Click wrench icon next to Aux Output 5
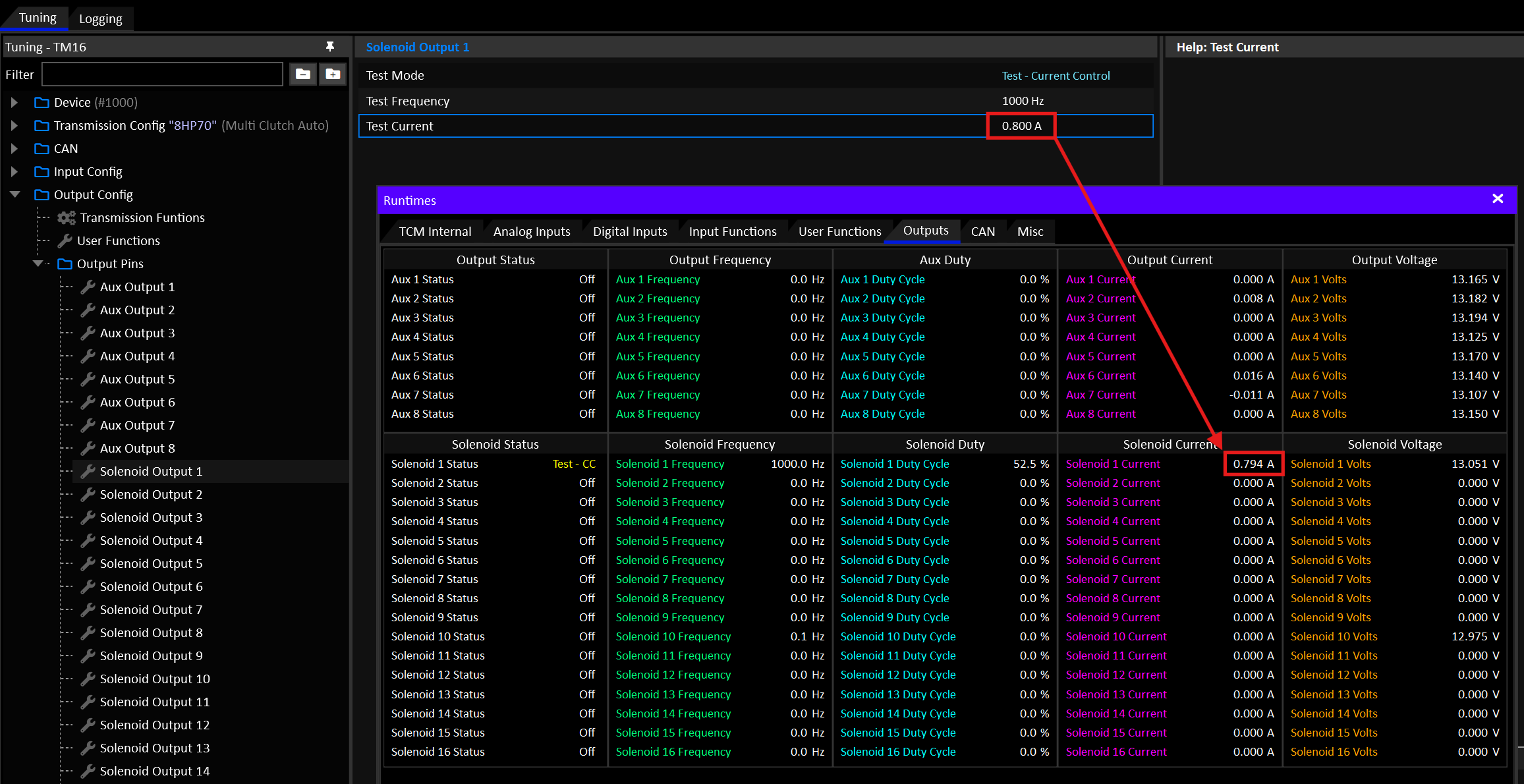Screen dimensions: 1524x784 88,379
